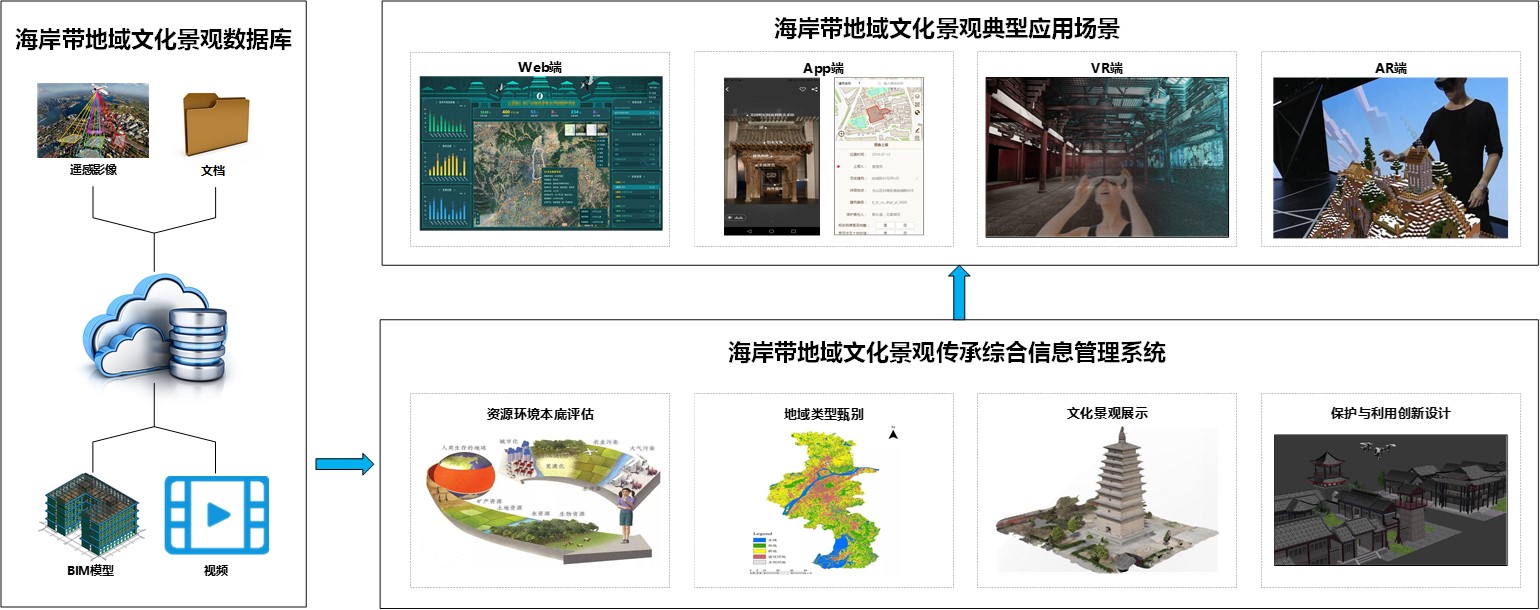Open the AR端 scene thumbnail
The height and width of the screenshot is (610, 1540).
click(1390, 157)
